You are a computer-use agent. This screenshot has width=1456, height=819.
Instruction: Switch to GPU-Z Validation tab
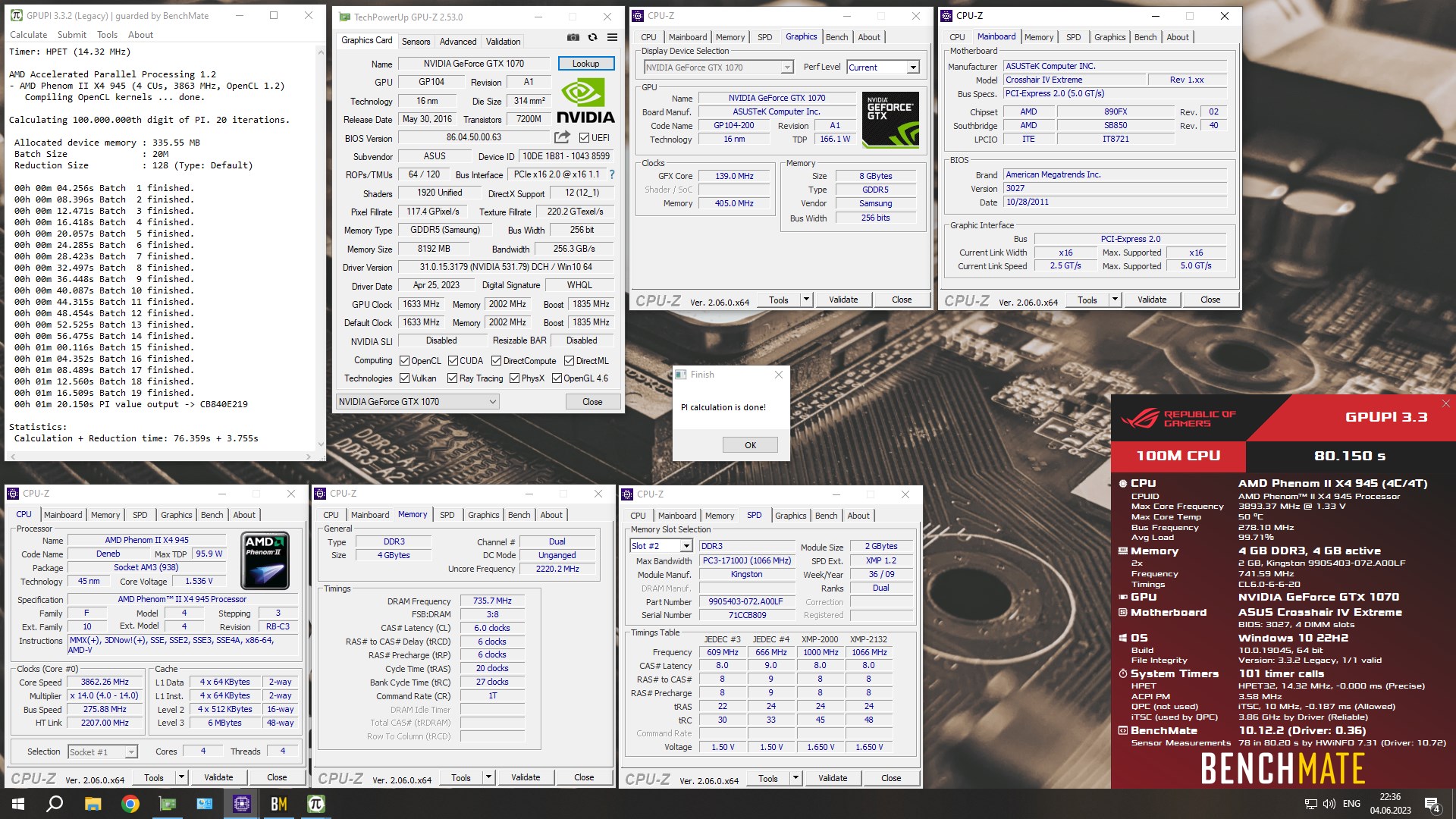tap(503, 42)
